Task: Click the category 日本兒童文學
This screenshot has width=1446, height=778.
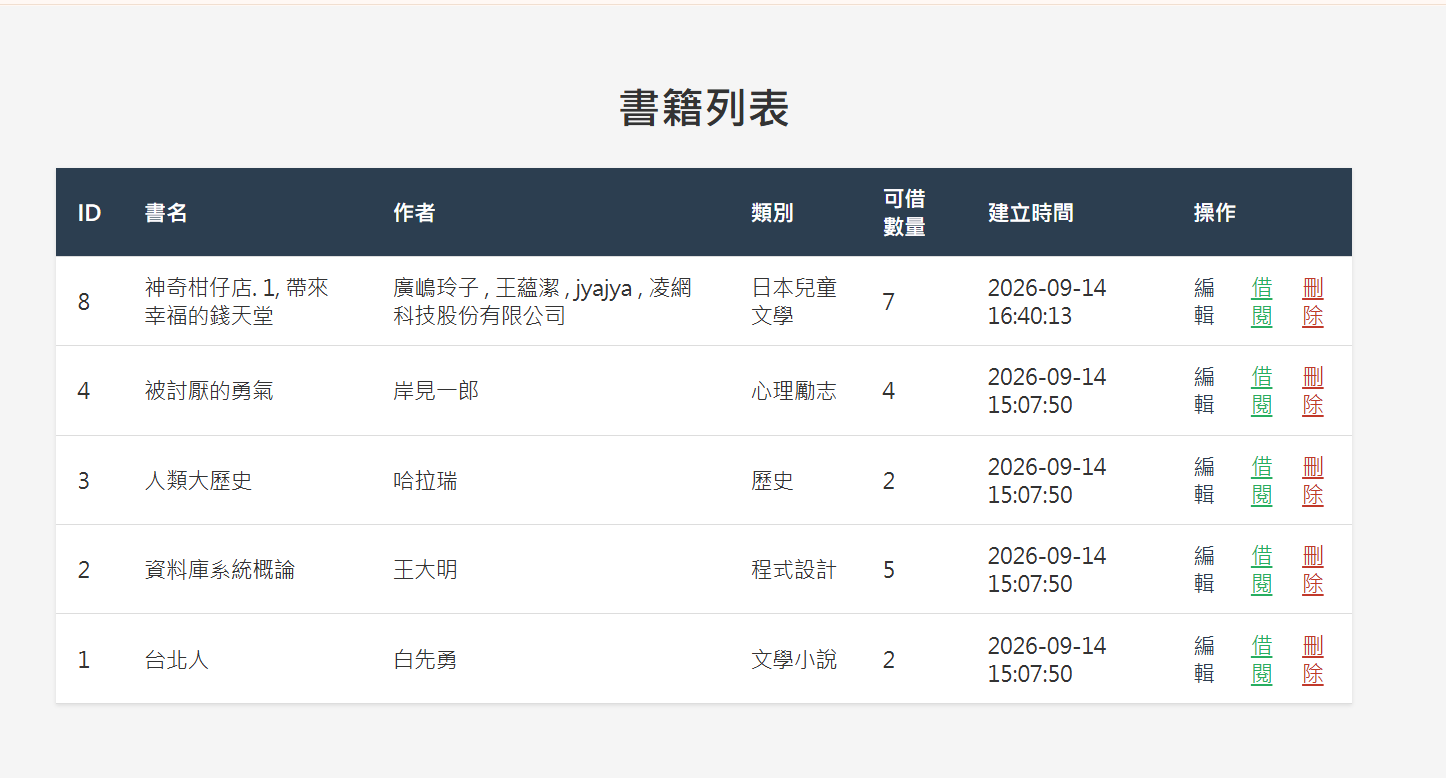Action: pyautogui.click(x=794, y=302)
